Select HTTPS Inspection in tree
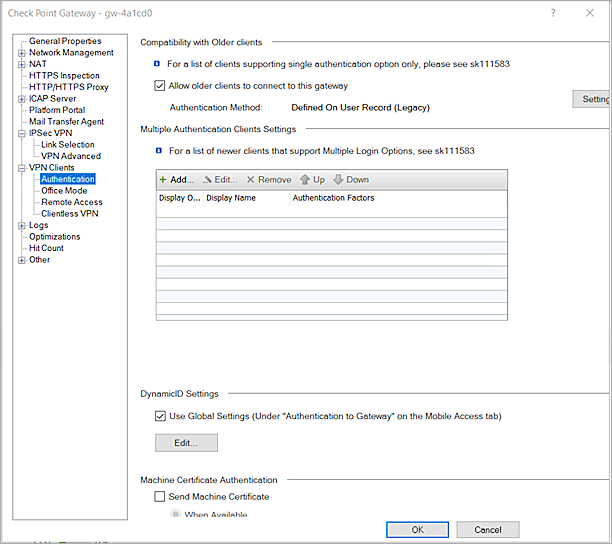This screenshot has width=612, height=544. pyautogui.click(x=64, y=75)
